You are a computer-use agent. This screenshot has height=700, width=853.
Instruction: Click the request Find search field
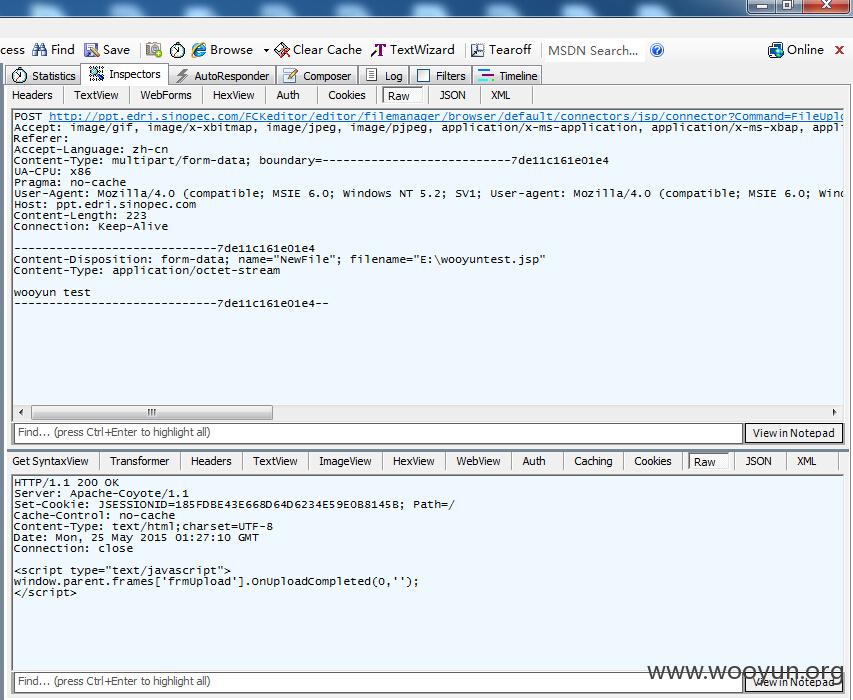tap(378, 433)
